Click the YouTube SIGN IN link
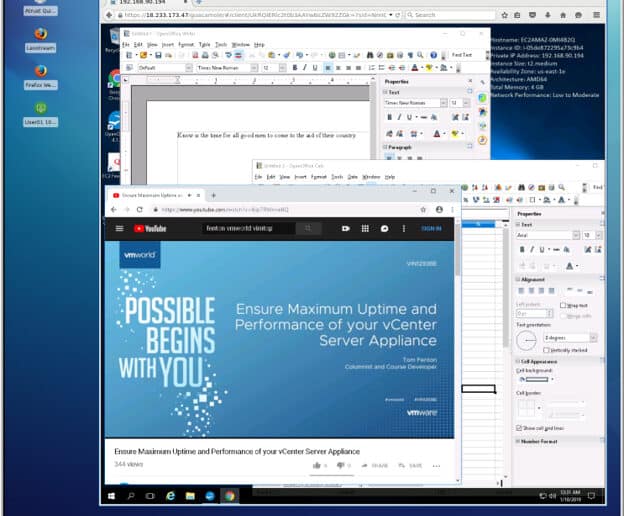The width and height of the screenshot is (624, 516). (x=431, y=228)
